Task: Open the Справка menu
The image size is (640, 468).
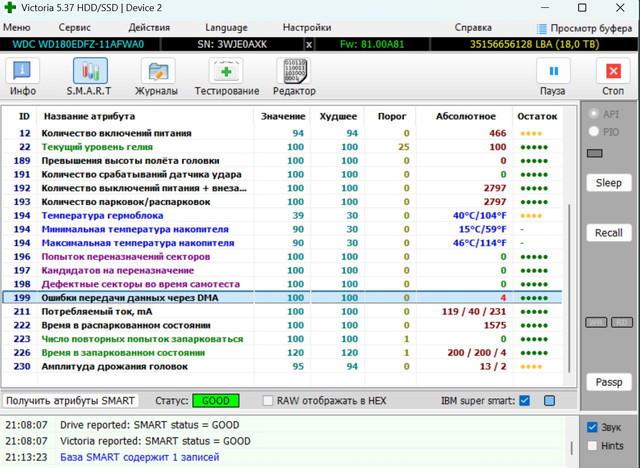Action: point(473,28)
